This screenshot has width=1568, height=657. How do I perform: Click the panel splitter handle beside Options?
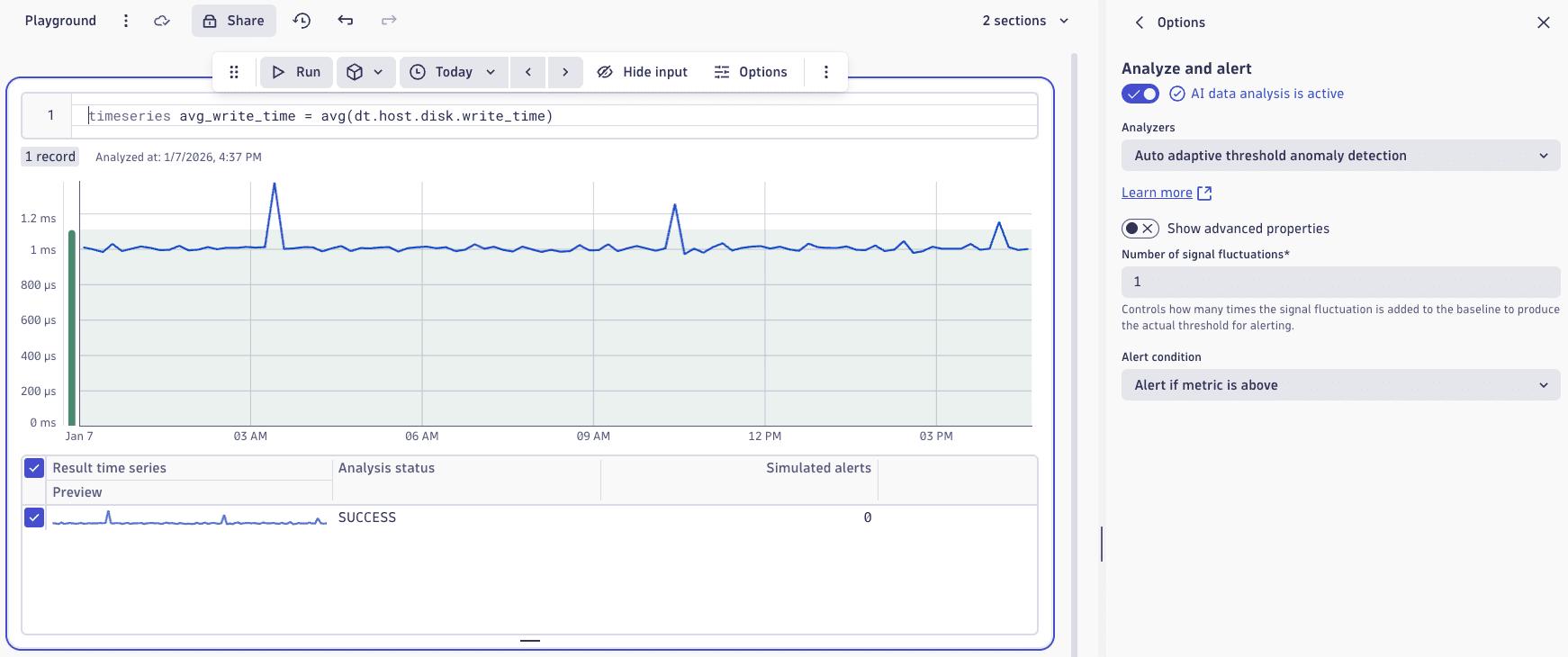1102,544
